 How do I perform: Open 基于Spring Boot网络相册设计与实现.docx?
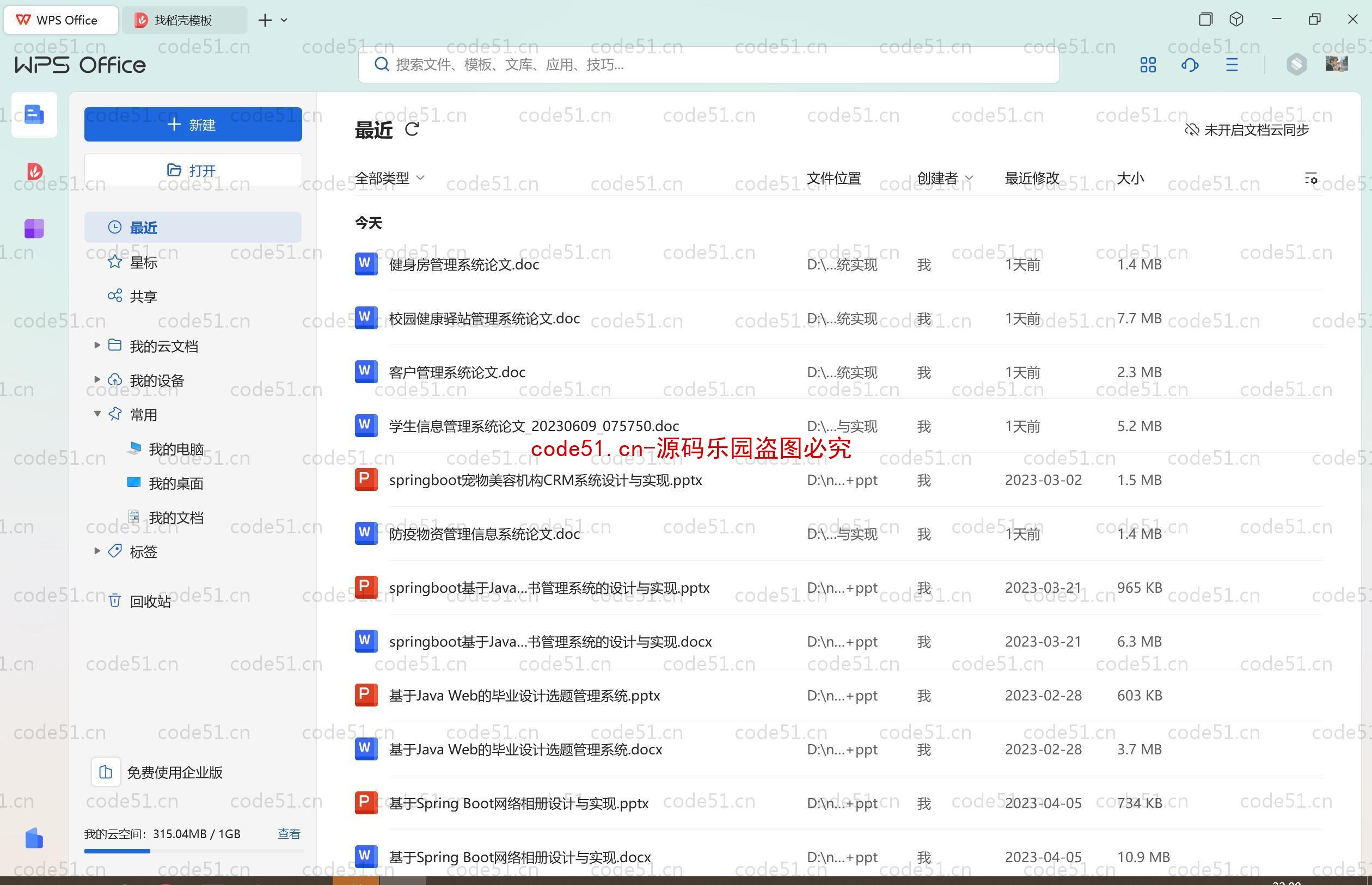tap(519, 857)
